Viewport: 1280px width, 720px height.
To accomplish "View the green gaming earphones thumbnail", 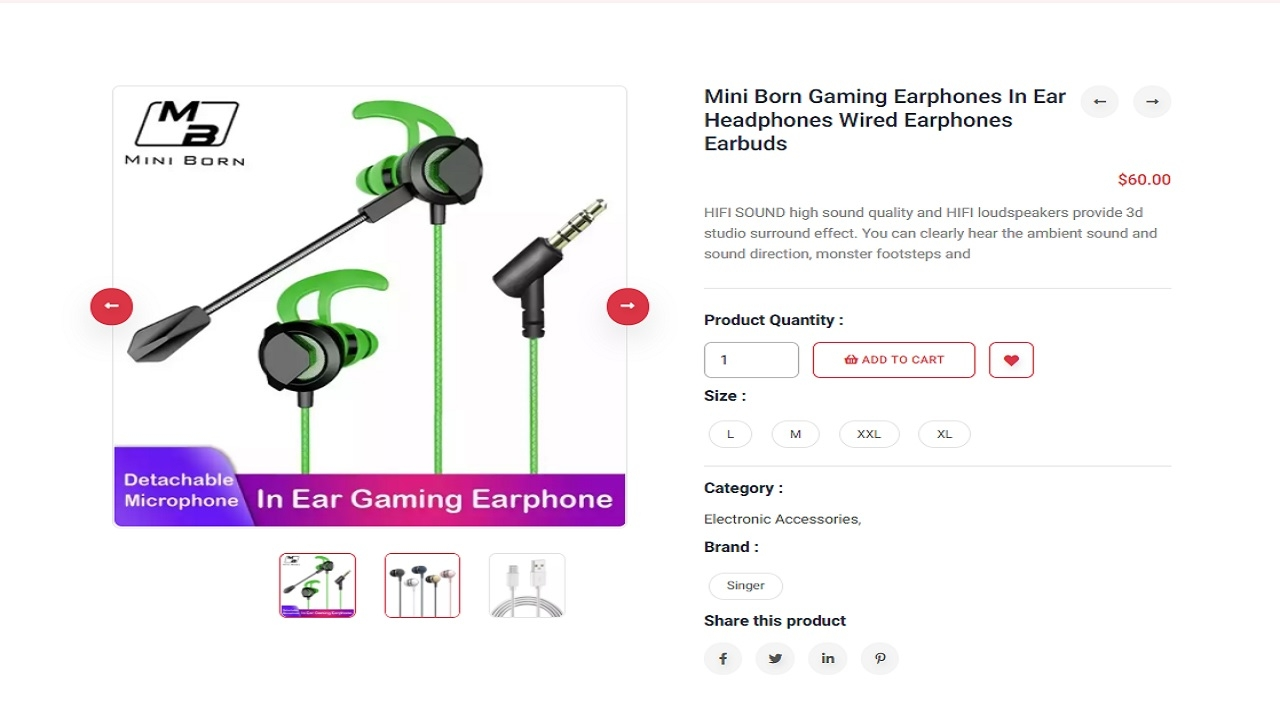I will pos(317,585).
